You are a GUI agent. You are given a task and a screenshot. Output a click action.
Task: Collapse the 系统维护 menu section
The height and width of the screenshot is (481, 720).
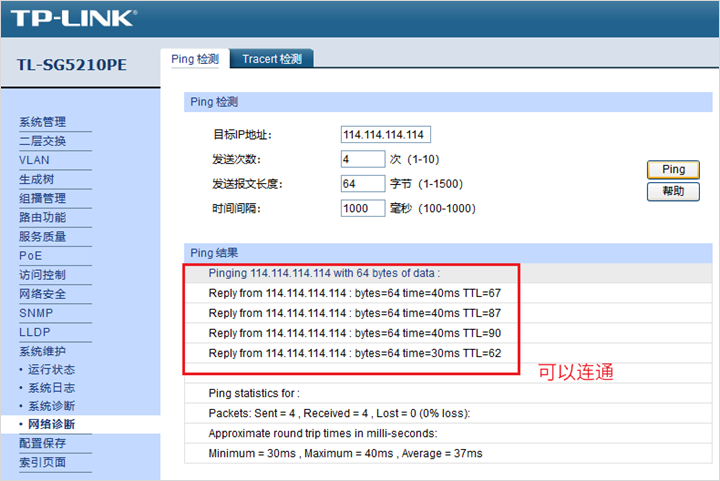click(x=42, y=352)
